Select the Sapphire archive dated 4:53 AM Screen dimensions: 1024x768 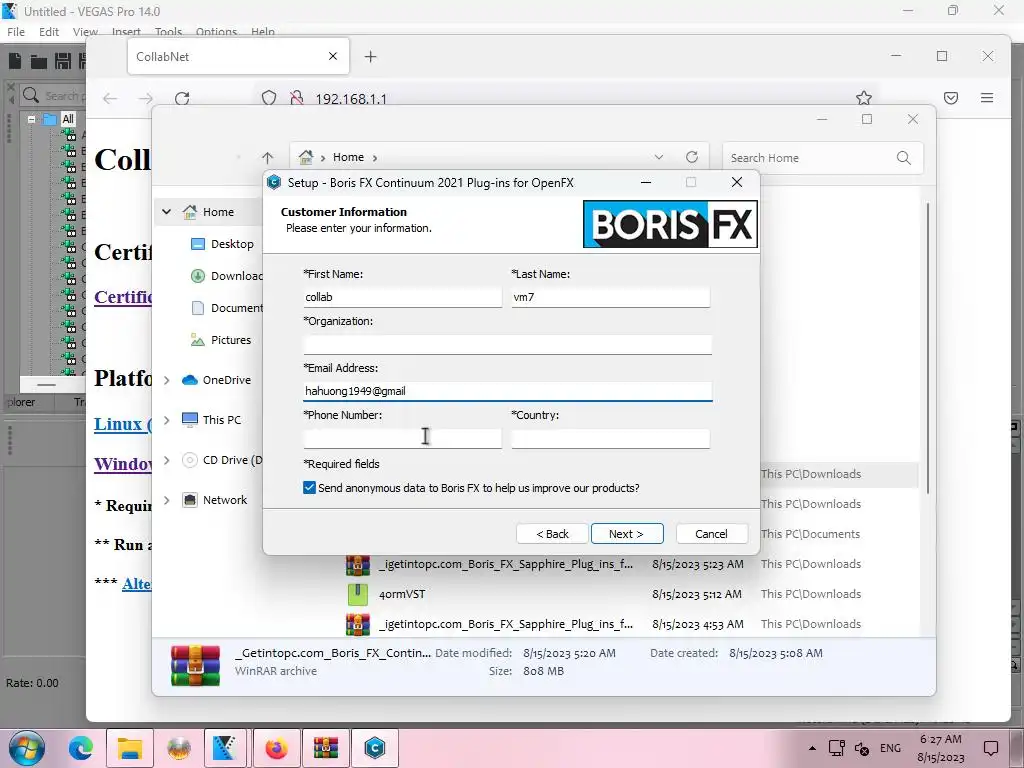tap(505, 624)
